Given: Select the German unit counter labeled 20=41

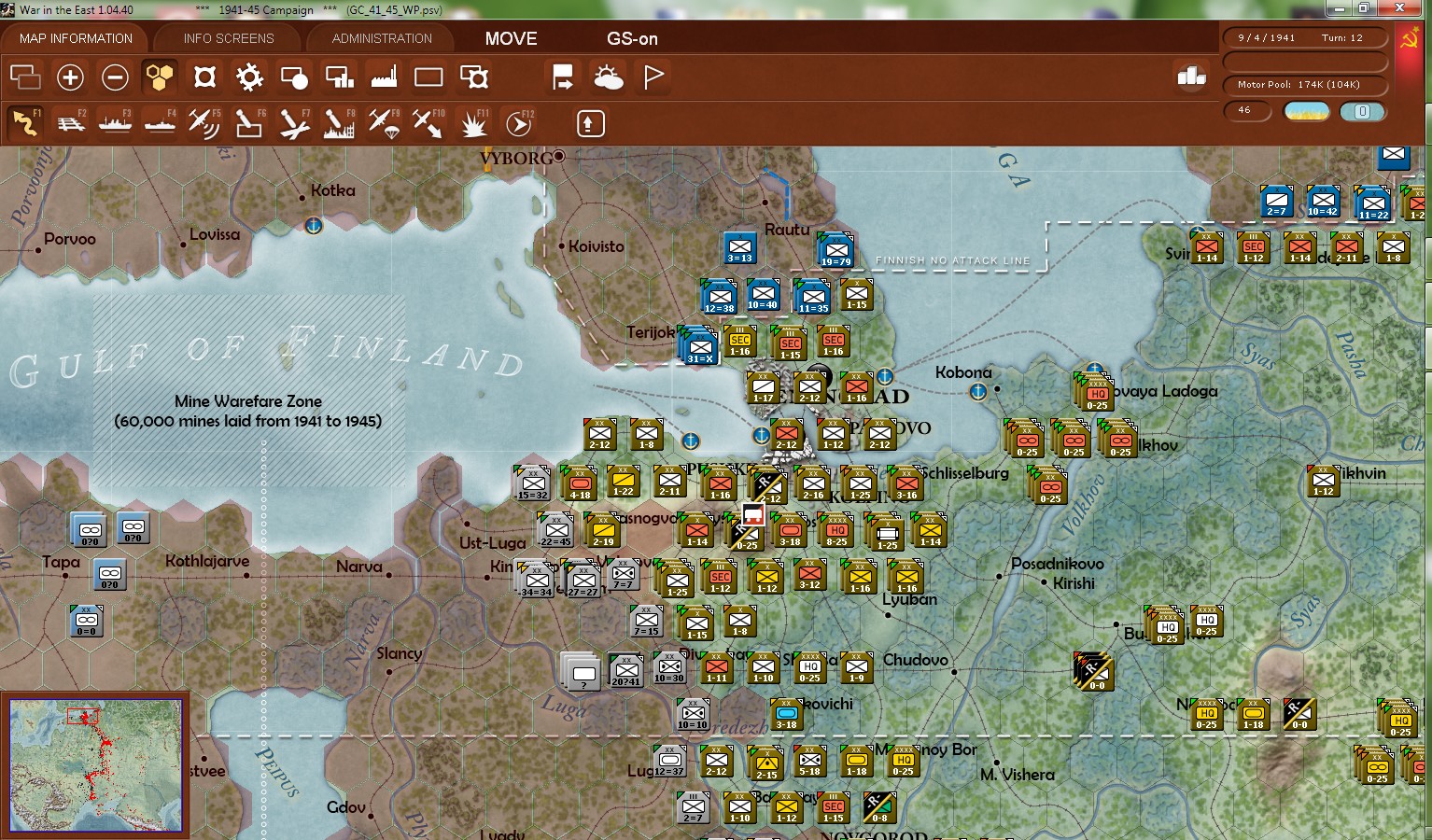Looking at the screenshot, I should click(625, 670).
